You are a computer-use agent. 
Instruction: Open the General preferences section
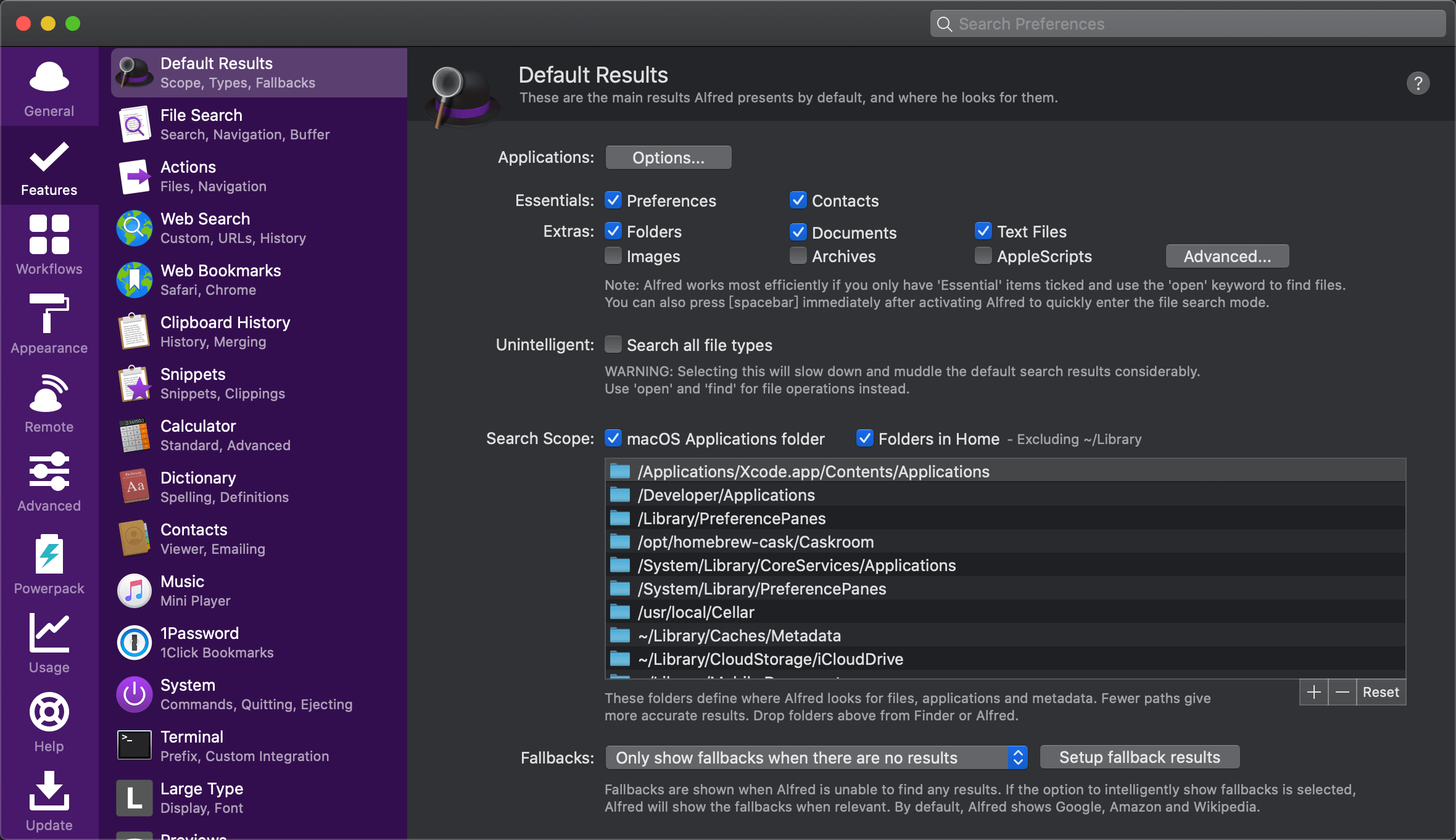pos(49,88)
